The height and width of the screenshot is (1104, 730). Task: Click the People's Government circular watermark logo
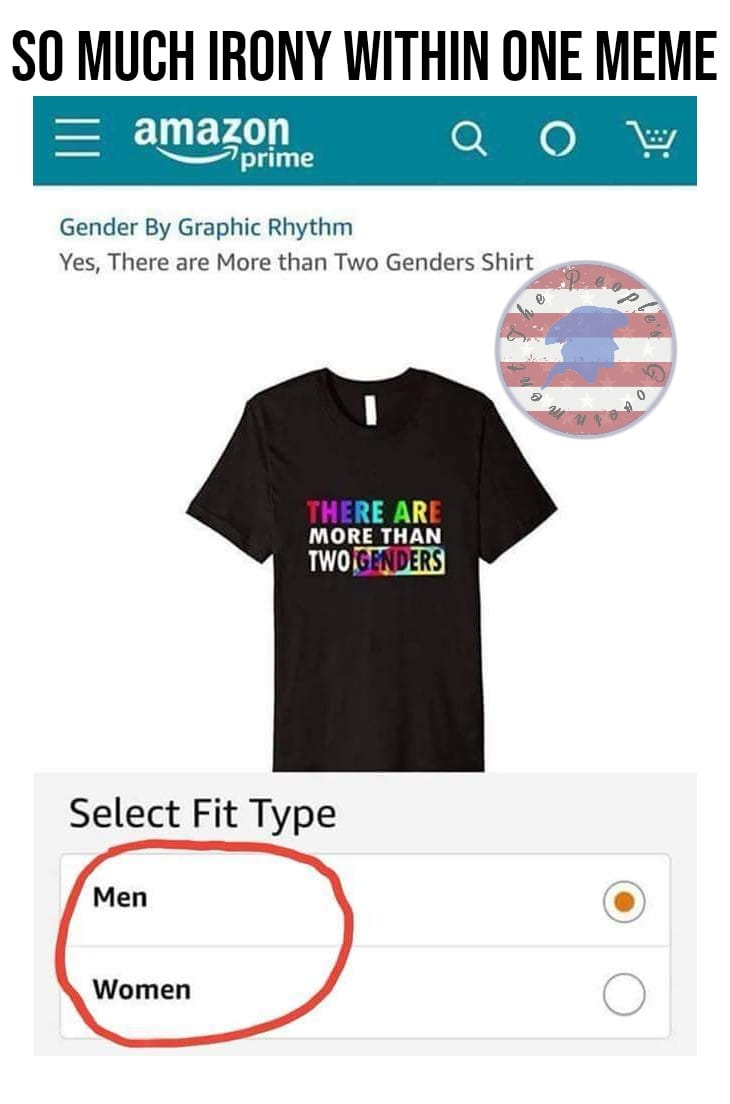pos(586,349)
